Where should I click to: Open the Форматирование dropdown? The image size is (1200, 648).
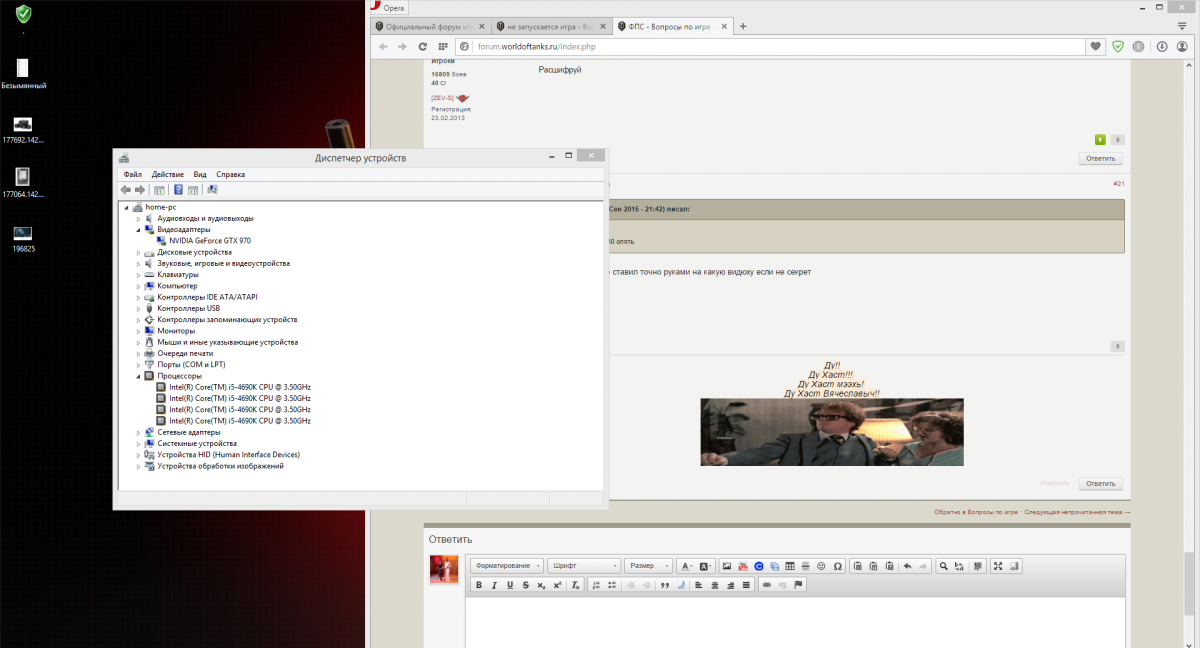[508, 566]
